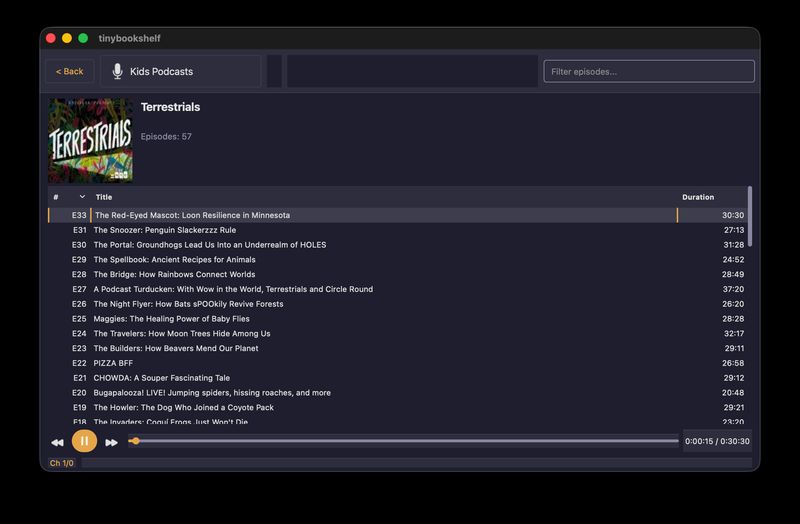The height and width of the screenshot is (524, 800).
Task: Toggle sort order chevron in # column
Action: click(82, 197)
